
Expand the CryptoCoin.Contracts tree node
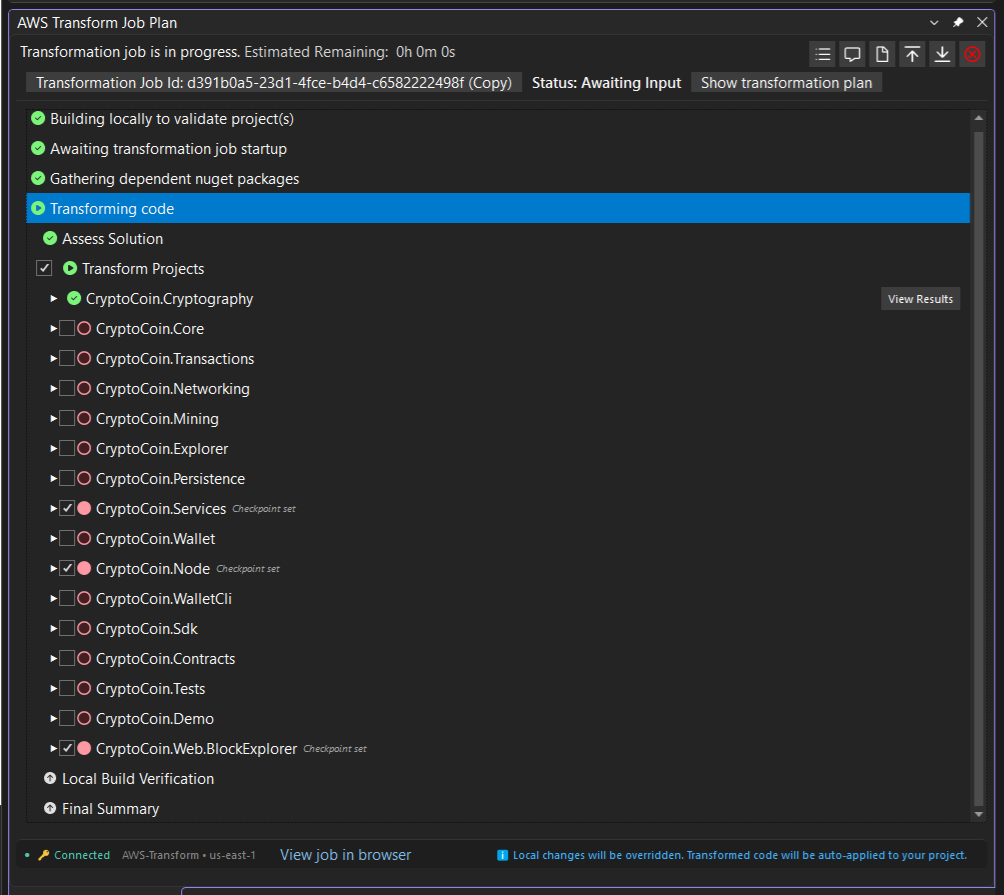[54, 658]
